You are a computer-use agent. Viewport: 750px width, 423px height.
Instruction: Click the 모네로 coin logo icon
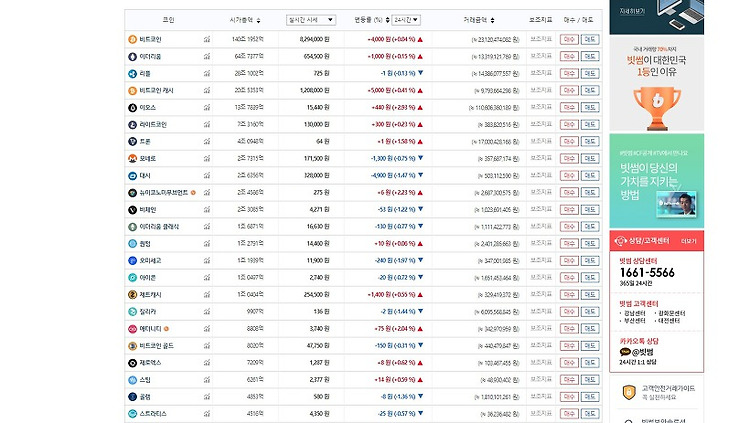pos(132,158)
